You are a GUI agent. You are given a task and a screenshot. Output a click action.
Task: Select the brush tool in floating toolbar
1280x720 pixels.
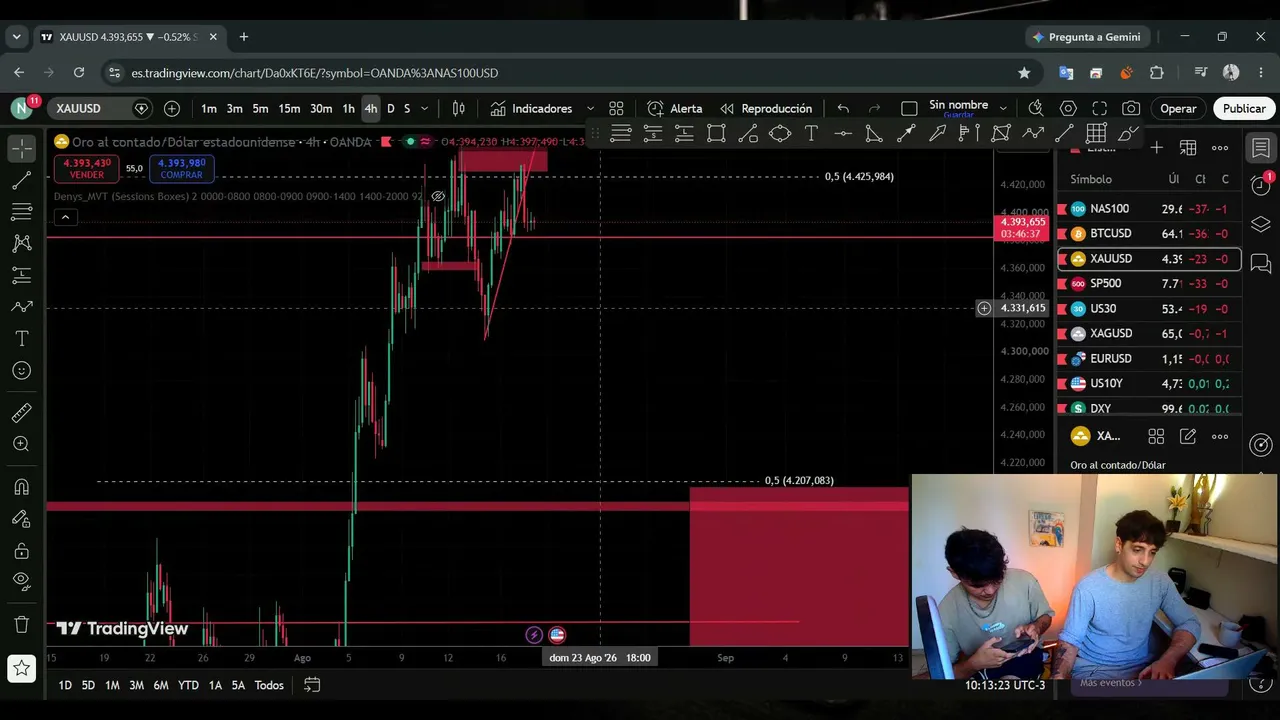coord(1128,133)
